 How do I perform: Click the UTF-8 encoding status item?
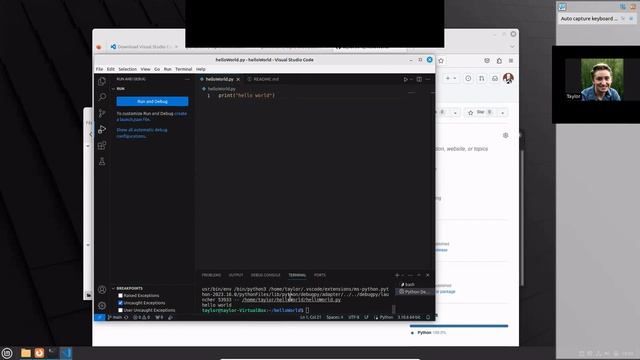353,317
